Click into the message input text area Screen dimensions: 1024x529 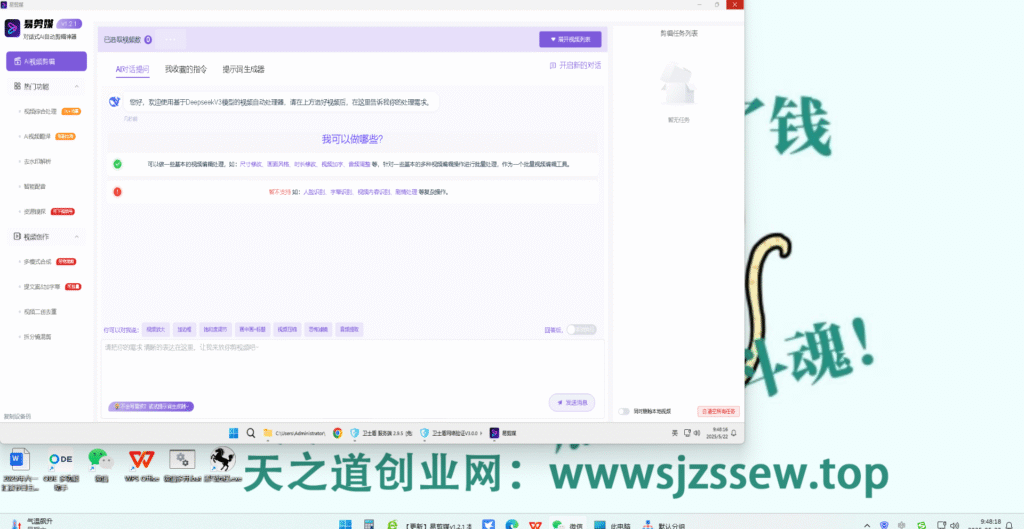tap(350, 365)
